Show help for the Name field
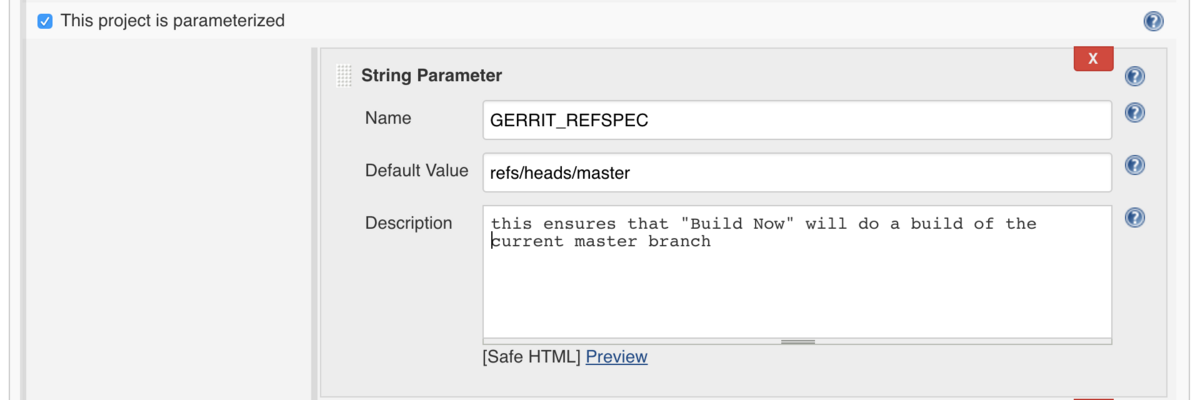Viewport: 1200px width, 400px height. pyautogui.click(x=1134, y=113)
